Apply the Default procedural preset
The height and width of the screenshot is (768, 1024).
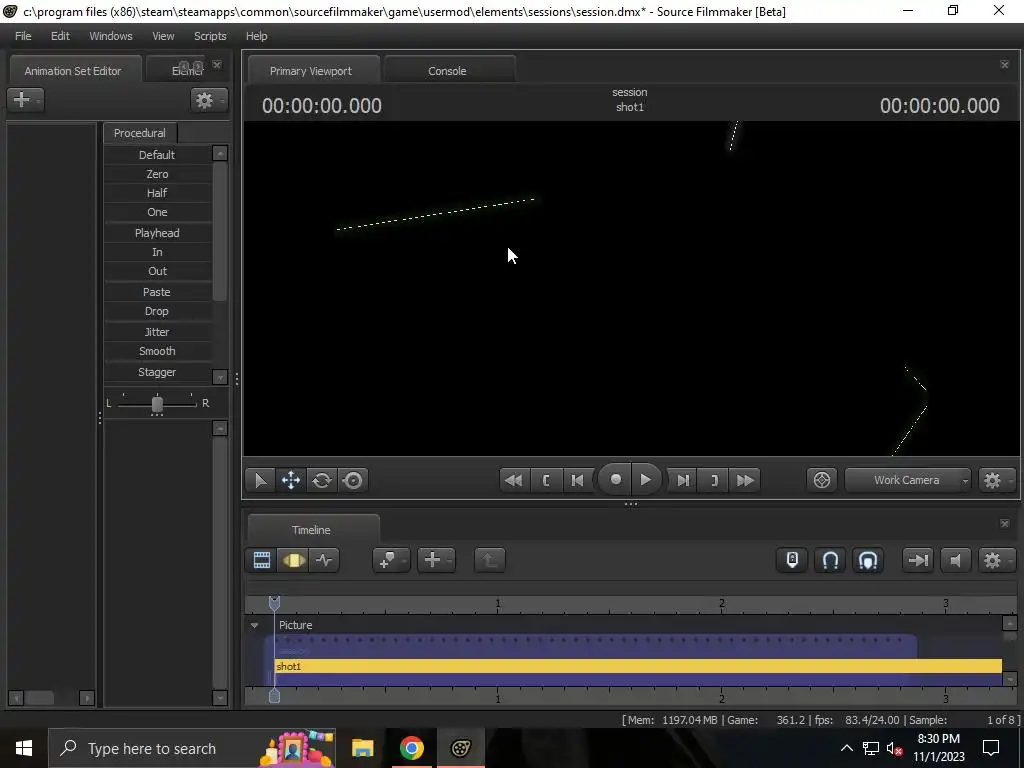157,155
